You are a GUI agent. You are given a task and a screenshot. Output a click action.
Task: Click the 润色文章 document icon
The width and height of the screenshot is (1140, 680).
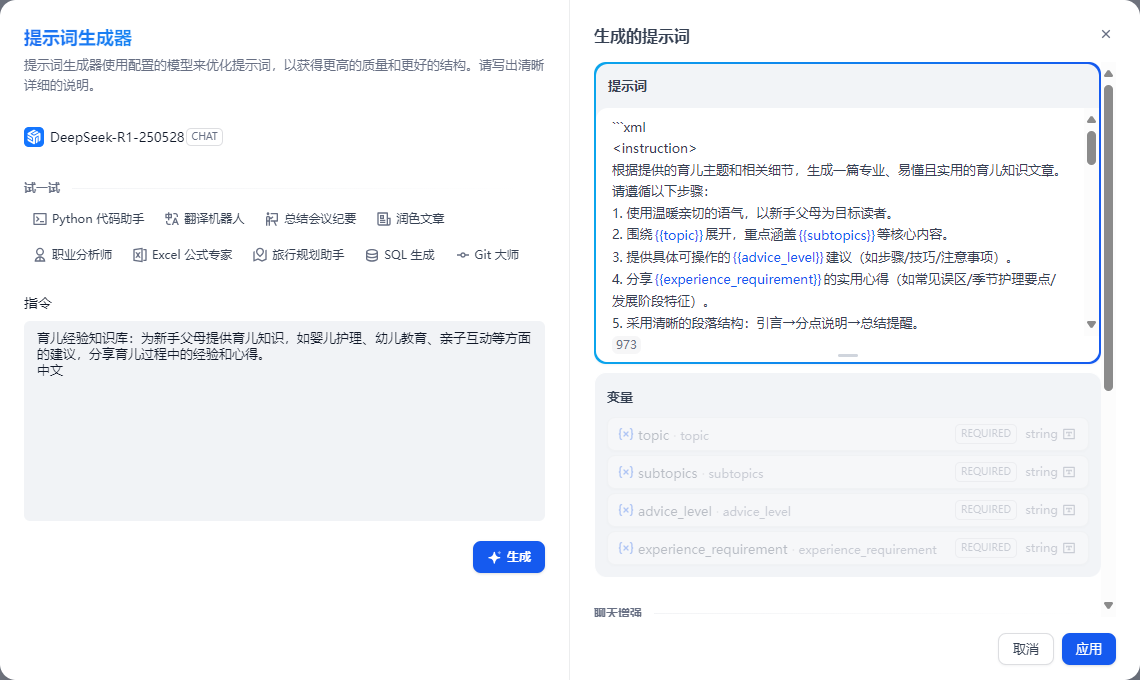pos(383,219)
